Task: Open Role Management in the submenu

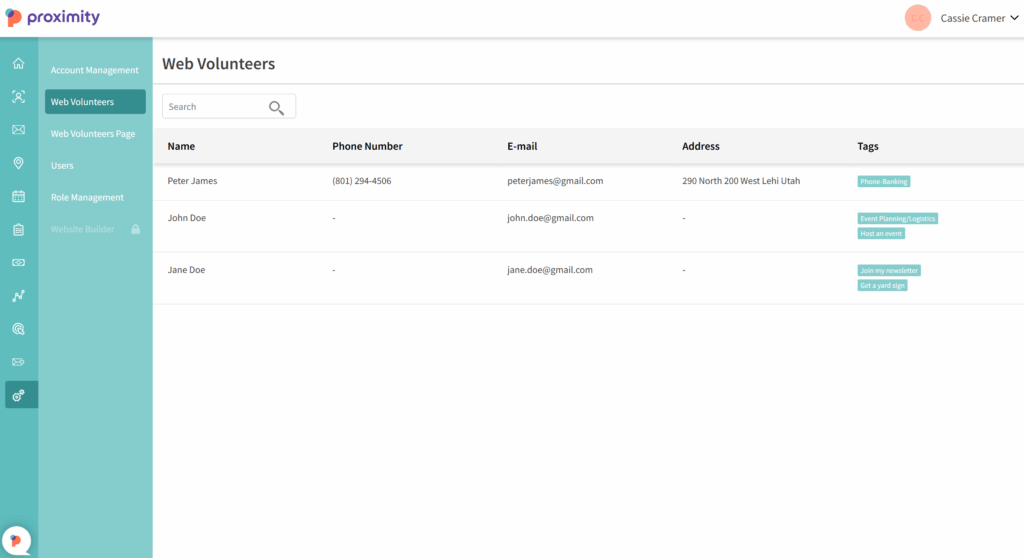Action: (87, 198)
